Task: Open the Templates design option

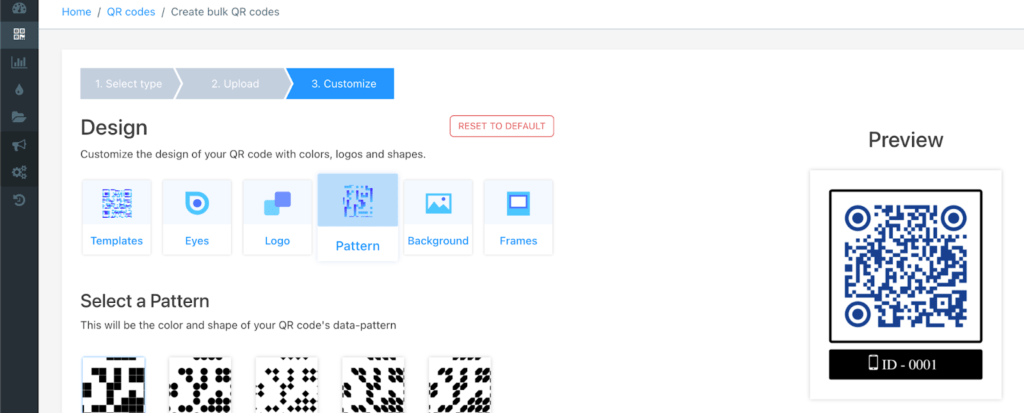Action: click(x=117, y=217)
